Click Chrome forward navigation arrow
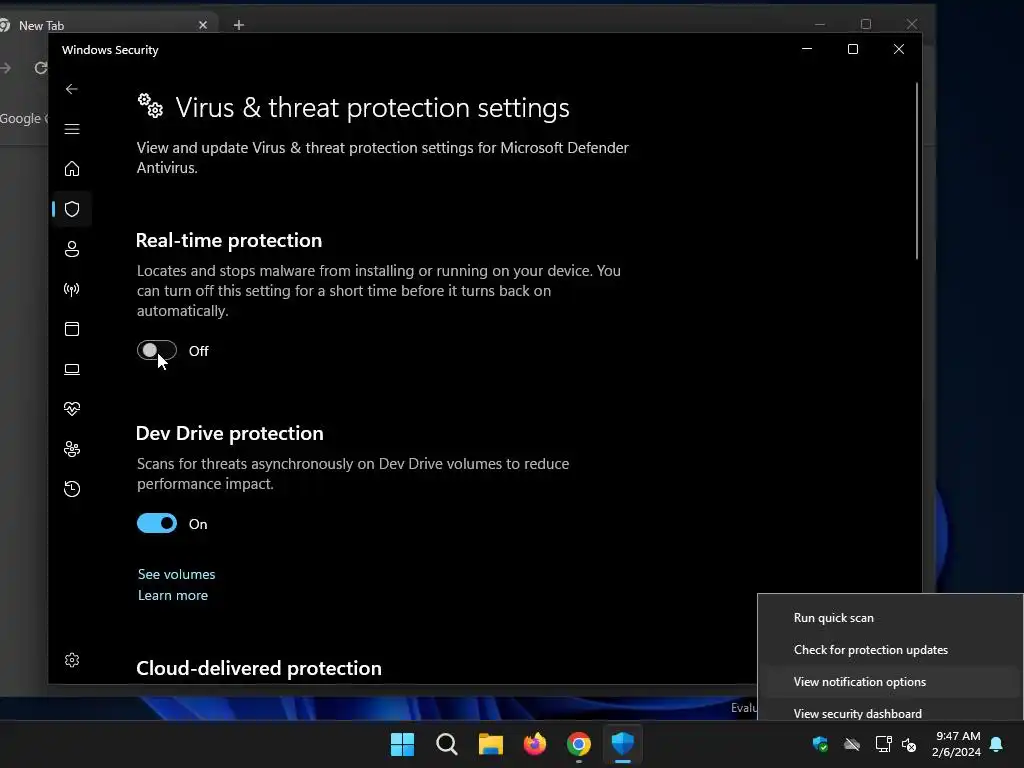The image size is (1024, 768). [6, 68]
